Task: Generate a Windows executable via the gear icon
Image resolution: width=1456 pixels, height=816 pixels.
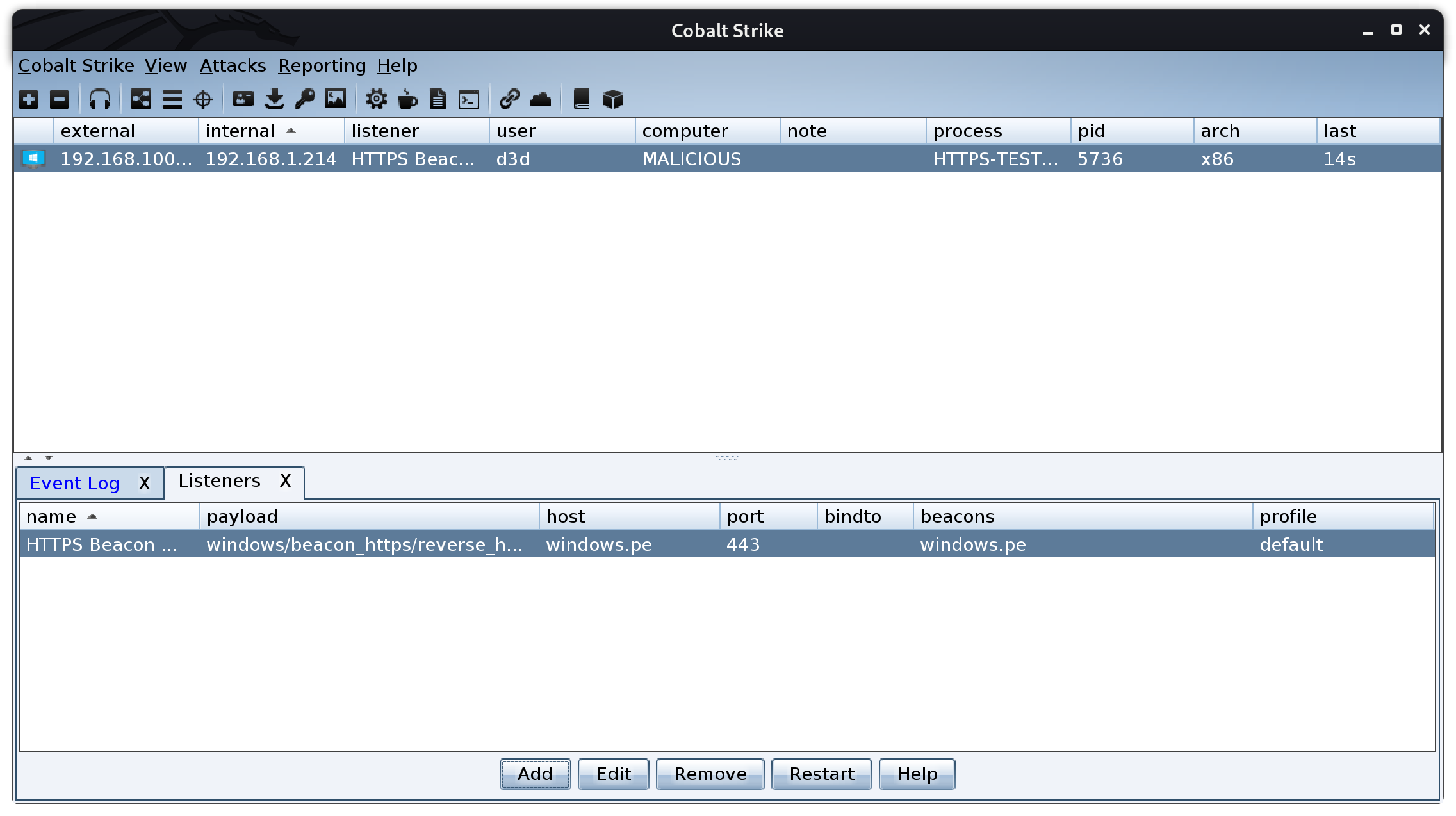Action: [377, 99]
